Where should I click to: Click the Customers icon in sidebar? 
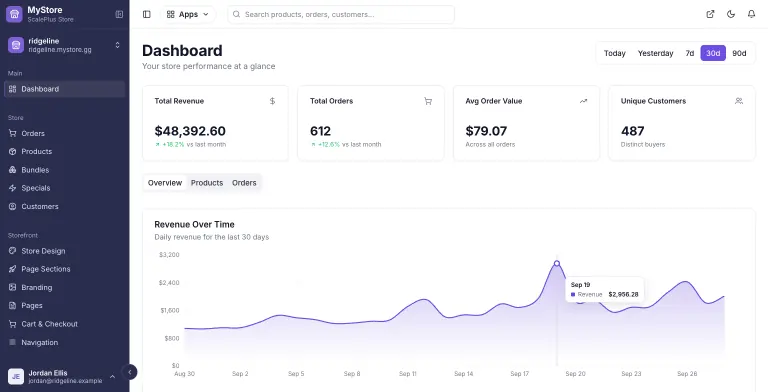click(13, 207)
